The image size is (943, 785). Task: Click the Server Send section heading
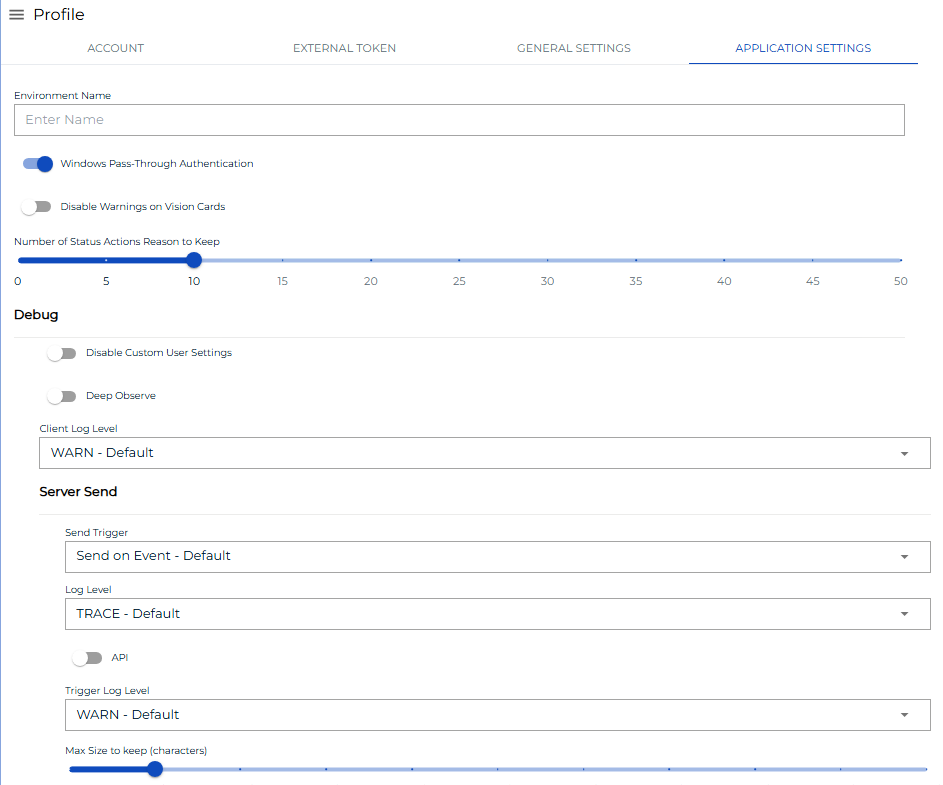pyautogui.click(x=78, y=491)
